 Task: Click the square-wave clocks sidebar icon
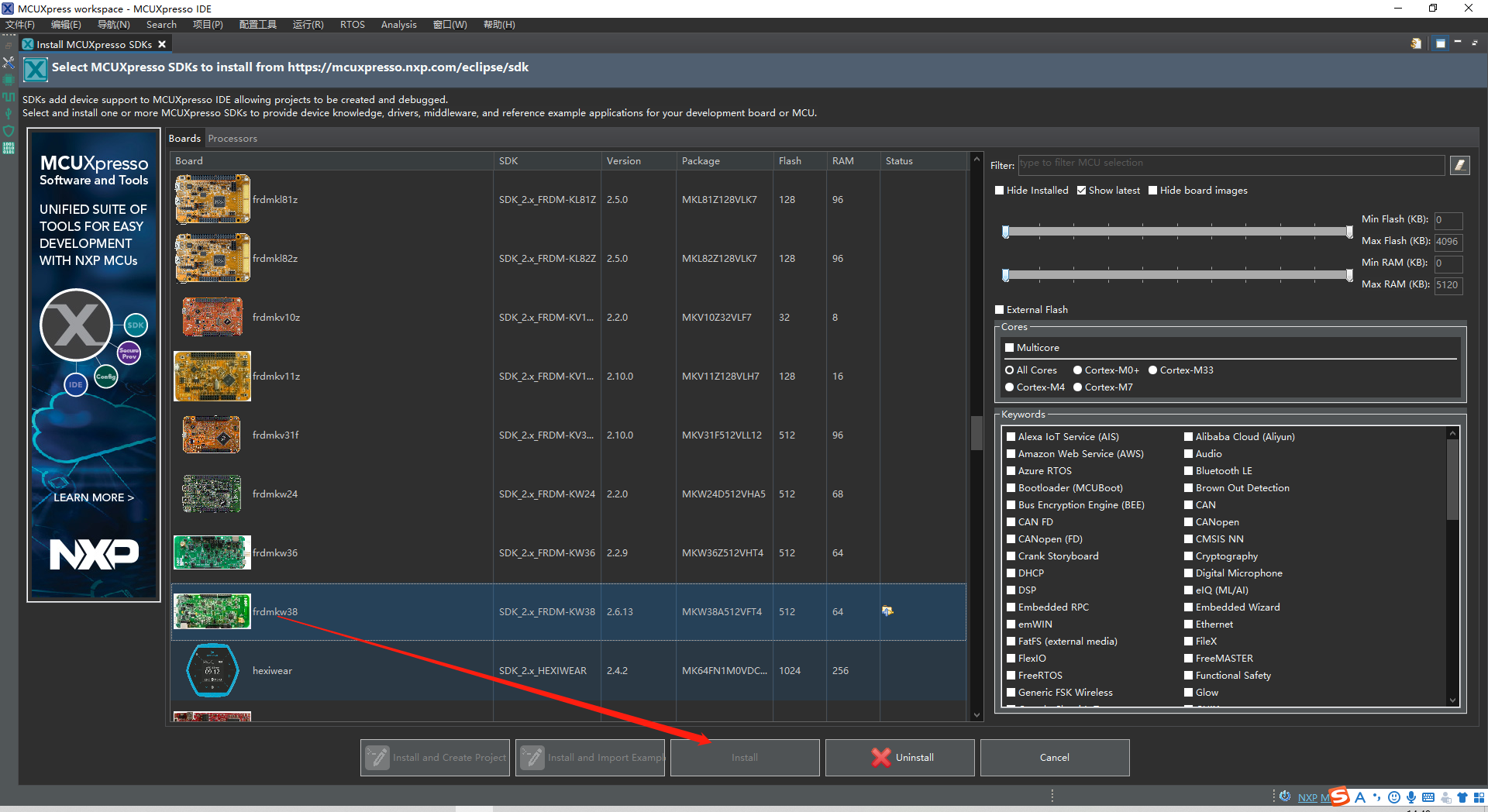pos(9,97)
